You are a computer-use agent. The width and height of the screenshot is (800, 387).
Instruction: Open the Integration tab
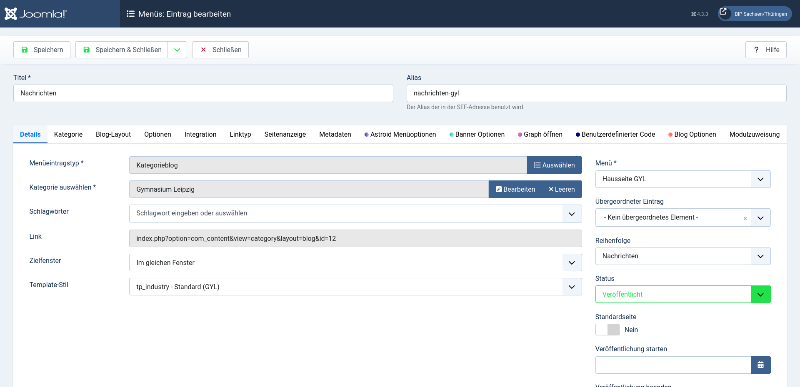click(201, 135)
